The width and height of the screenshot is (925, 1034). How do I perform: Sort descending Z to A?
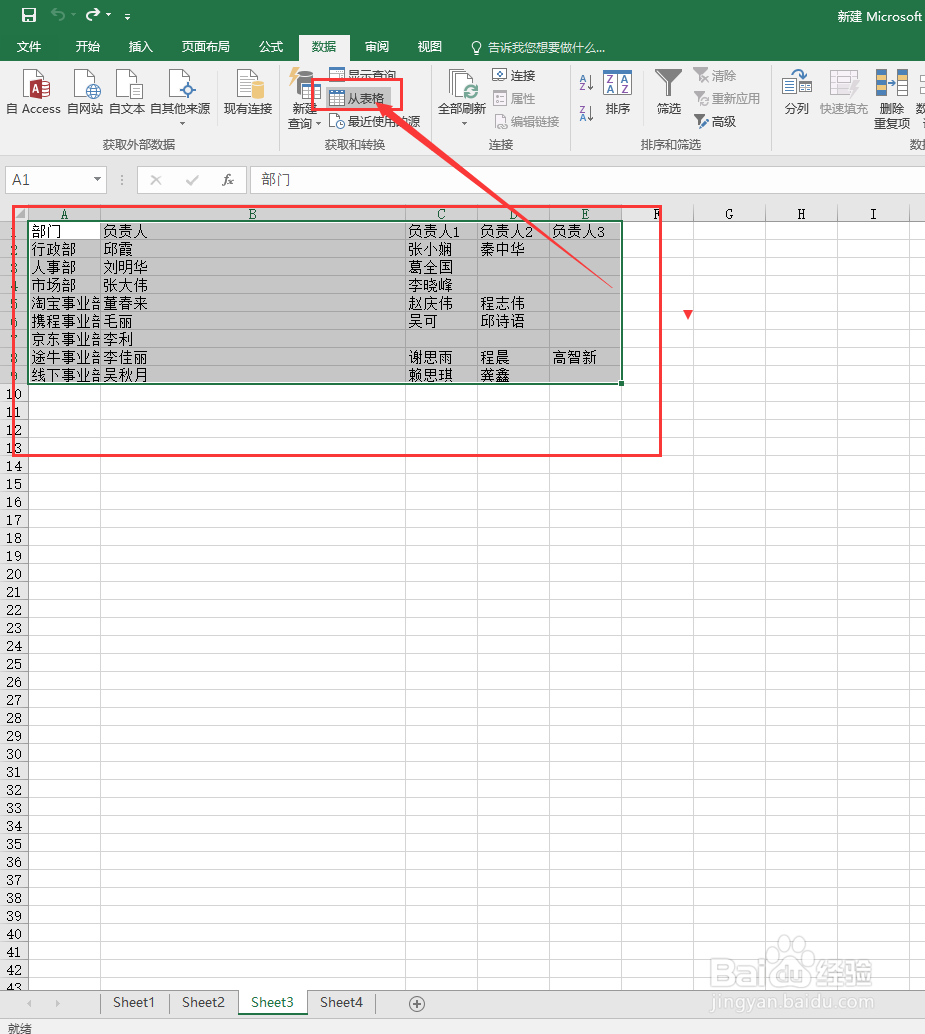[x=586, y=113]
